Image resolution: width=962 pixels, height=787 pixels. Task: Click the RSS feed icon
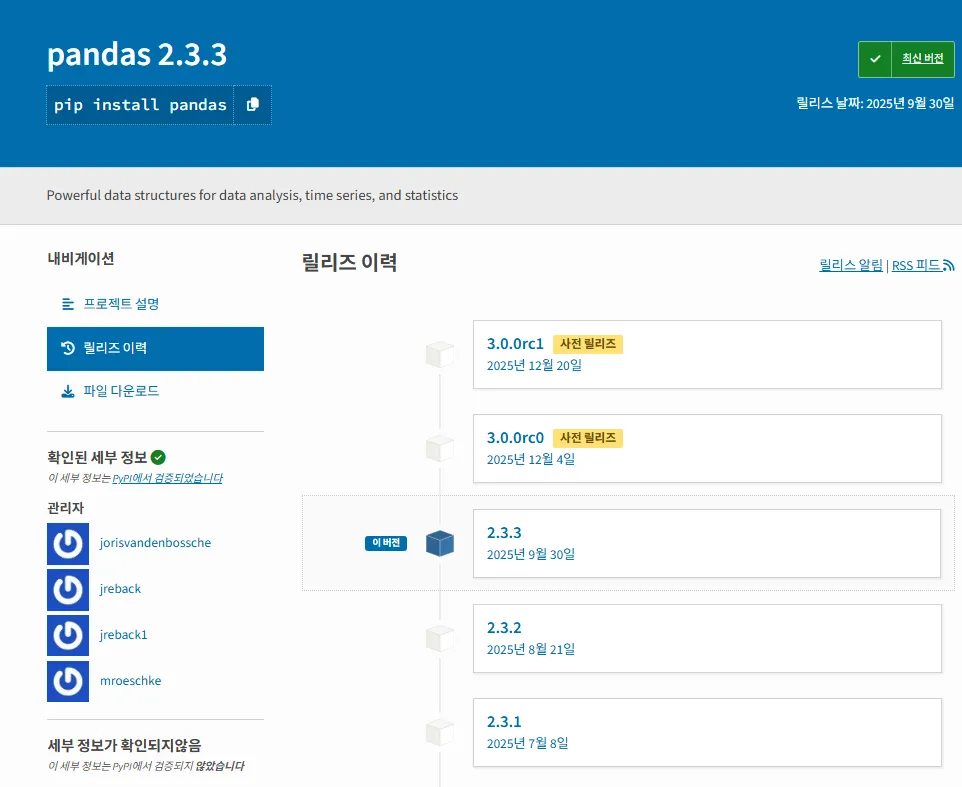(949, 266)
